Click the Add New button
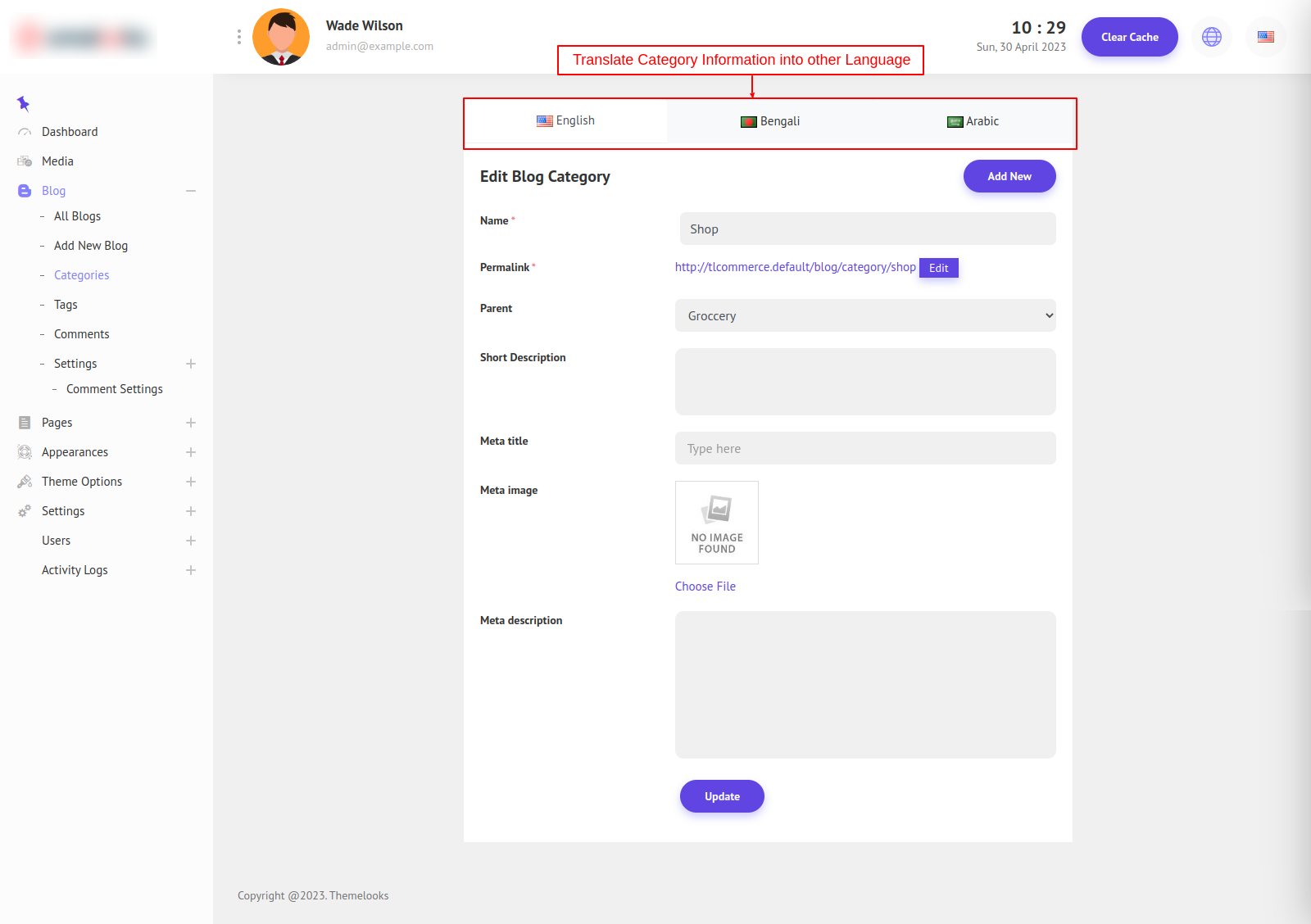 1009,176
